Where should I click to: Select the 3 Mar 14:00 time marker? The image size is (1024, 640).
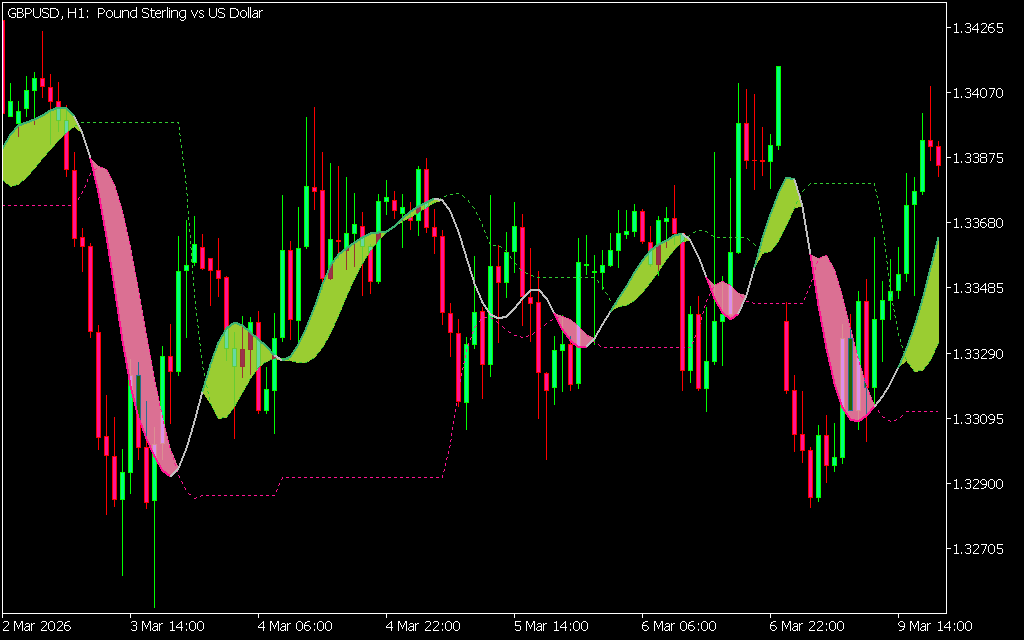point(168,626)
